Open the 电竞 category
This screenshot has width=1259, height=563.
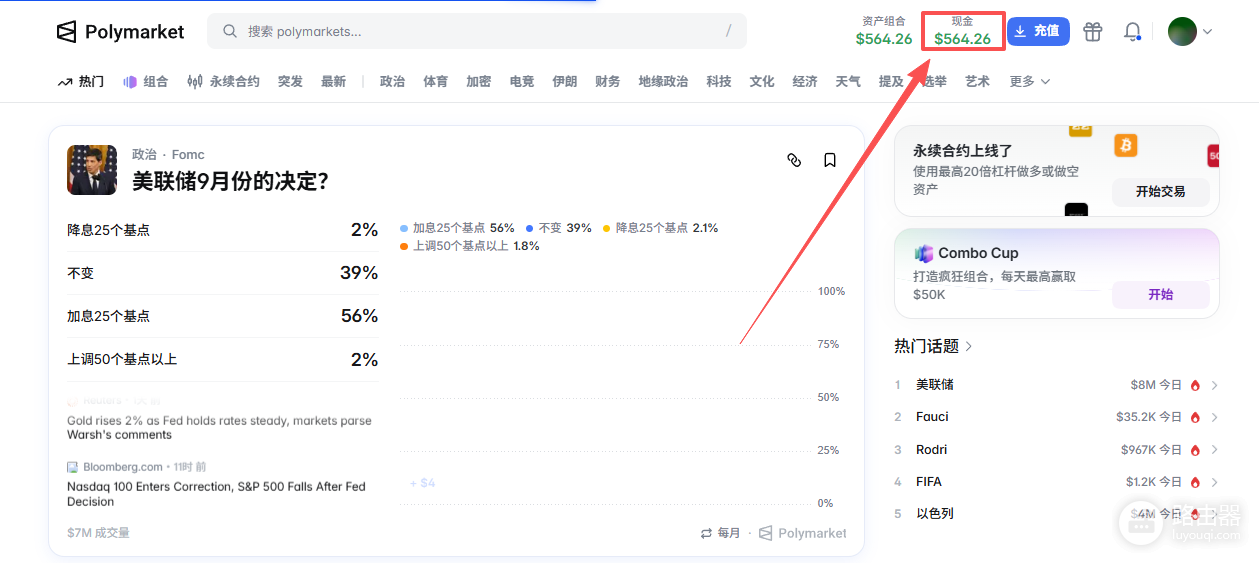[x=521, y=81]
